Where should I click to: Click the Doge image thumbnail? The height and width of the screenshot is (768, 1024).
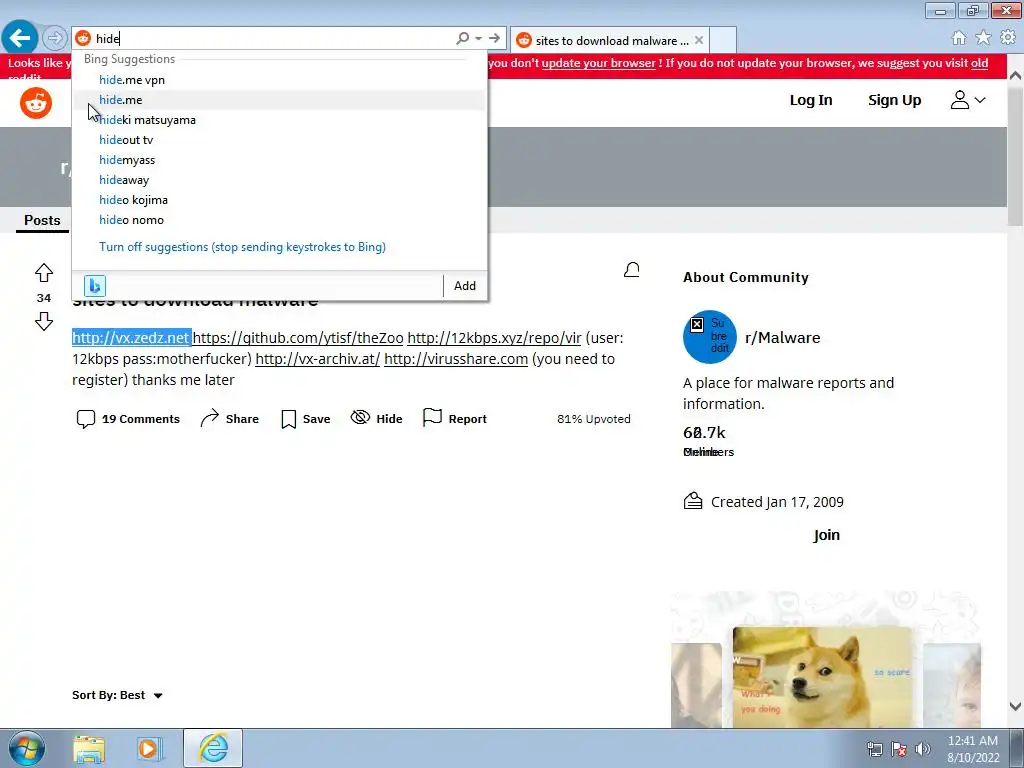[x=822, y=677]
